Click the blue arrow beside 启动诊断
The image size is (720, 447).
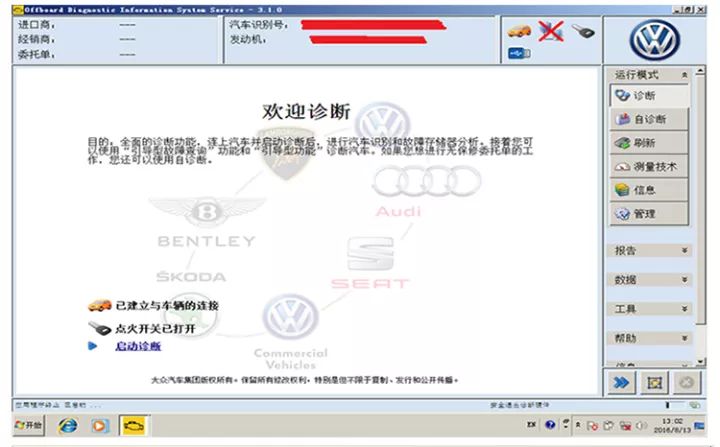92,346
